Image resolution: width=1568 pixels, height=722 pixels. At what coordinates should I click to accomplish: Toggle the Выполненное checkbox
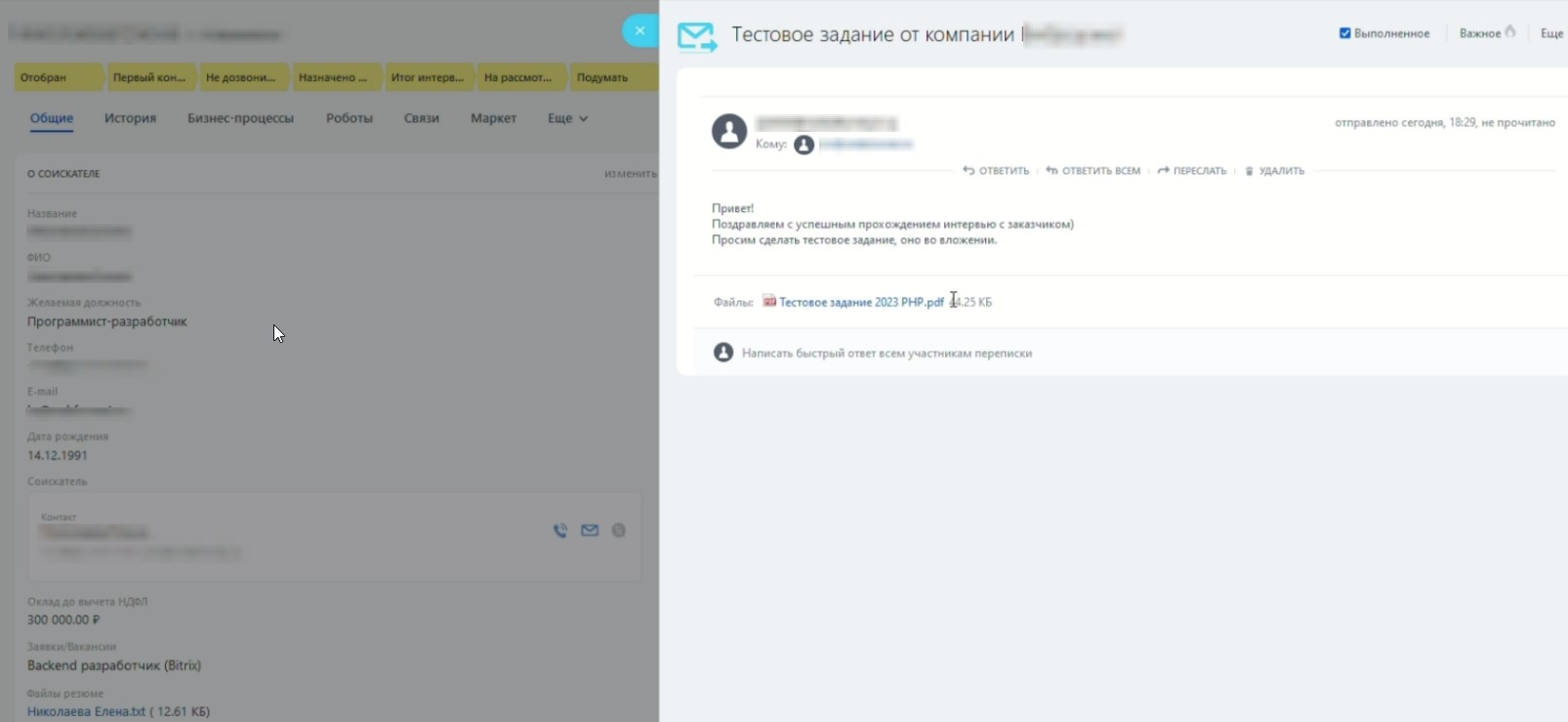(x=1344, y=33)
